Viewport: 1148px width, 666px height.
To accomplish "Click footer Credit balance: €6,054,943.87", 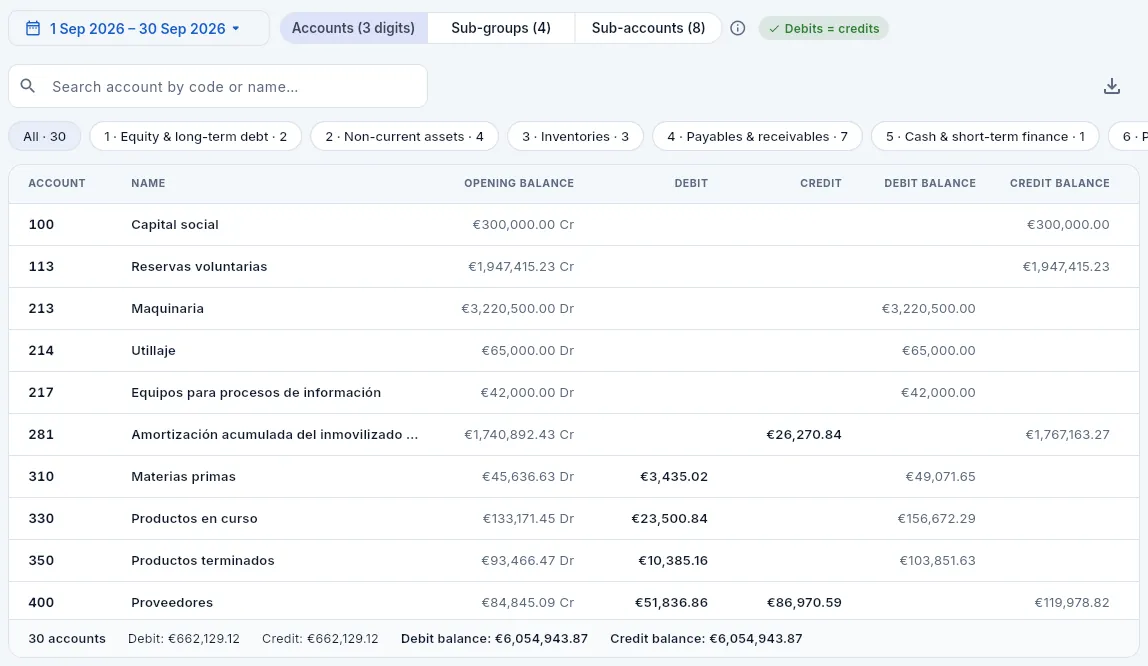I will coord(706,639).
